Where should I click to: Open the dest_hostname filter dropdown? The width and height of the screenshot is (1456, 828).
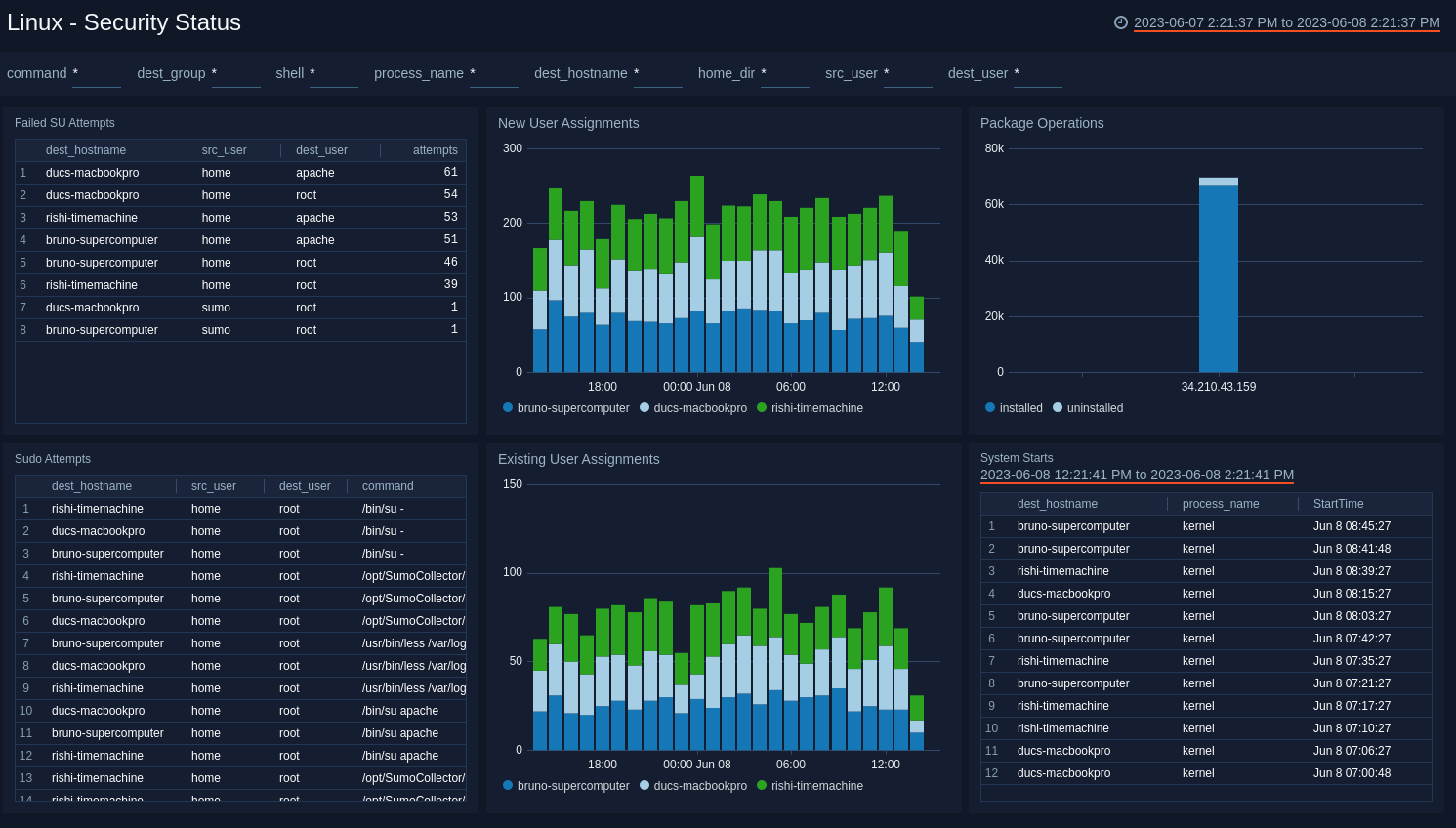657,73
